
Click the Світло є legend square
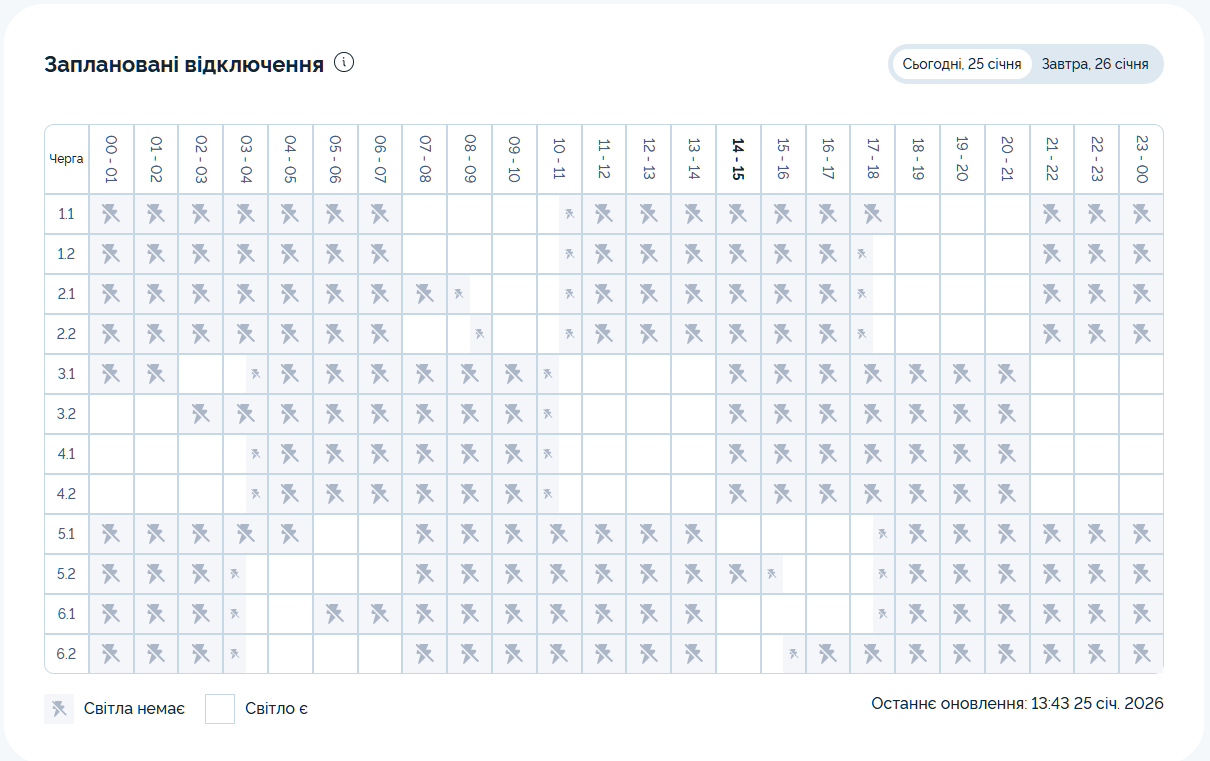[x=220, y=709]
